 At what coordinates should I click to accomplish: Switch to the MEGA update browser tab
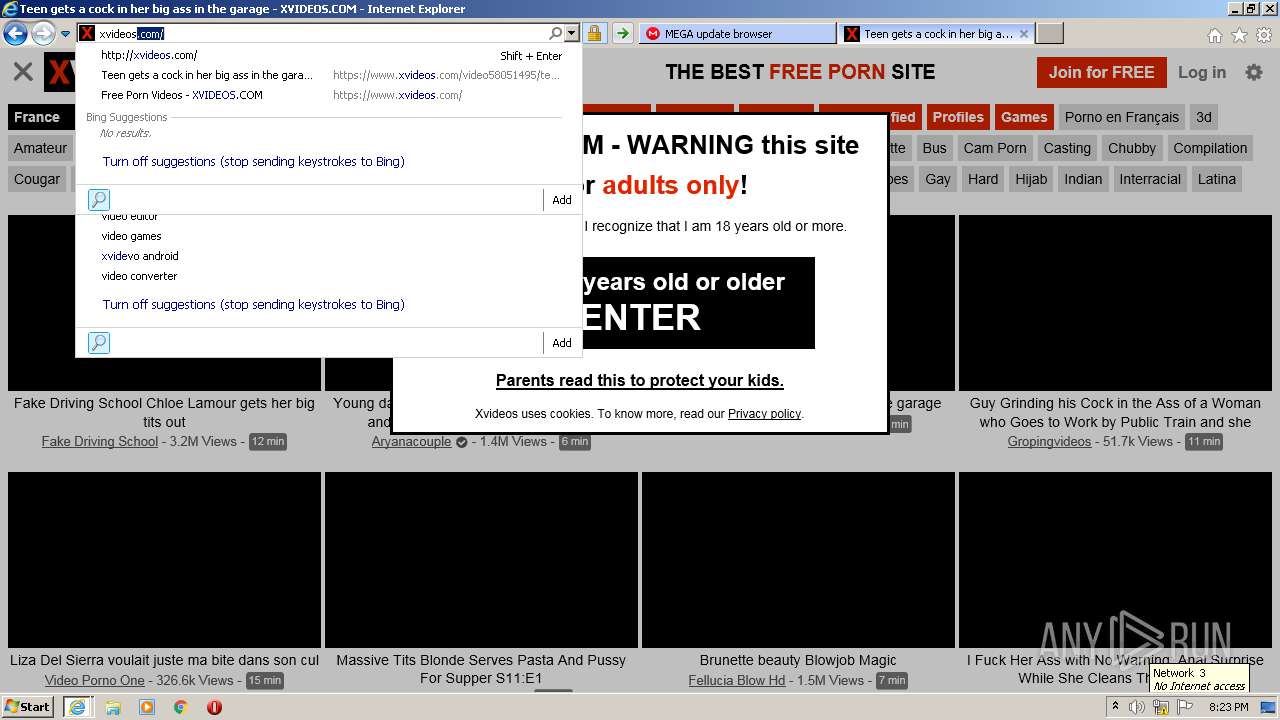(737, 33)
